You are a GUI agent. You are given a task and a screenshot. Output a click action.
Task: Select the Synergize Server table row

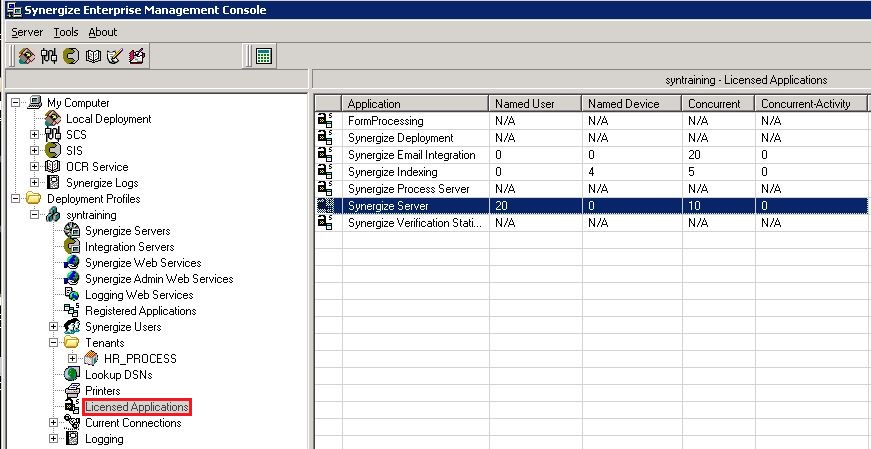pos(590,206)
